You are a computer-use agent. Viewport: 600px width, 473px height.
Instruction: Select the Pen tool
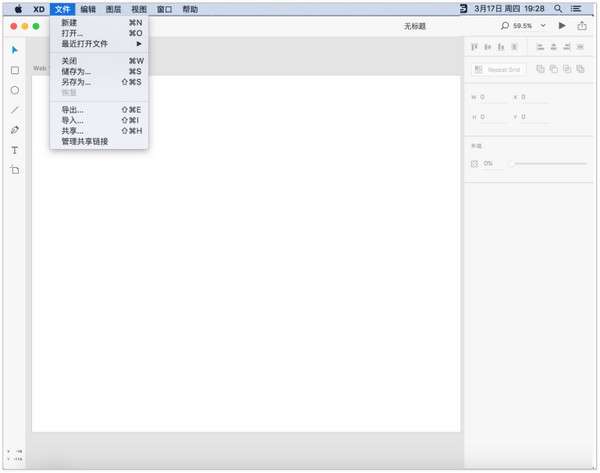point(15,130)
